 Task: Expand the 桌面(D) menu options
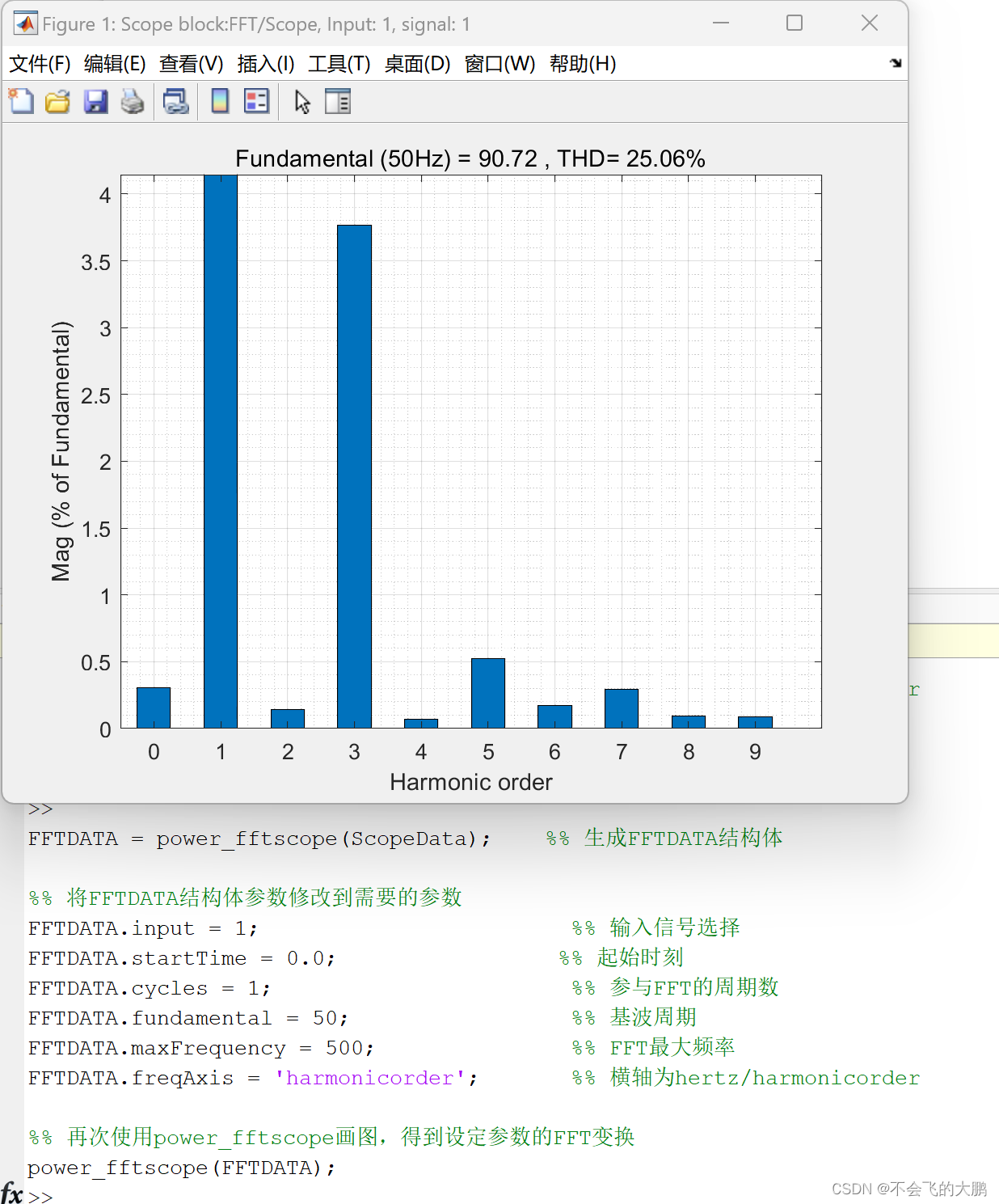(418, 63)
